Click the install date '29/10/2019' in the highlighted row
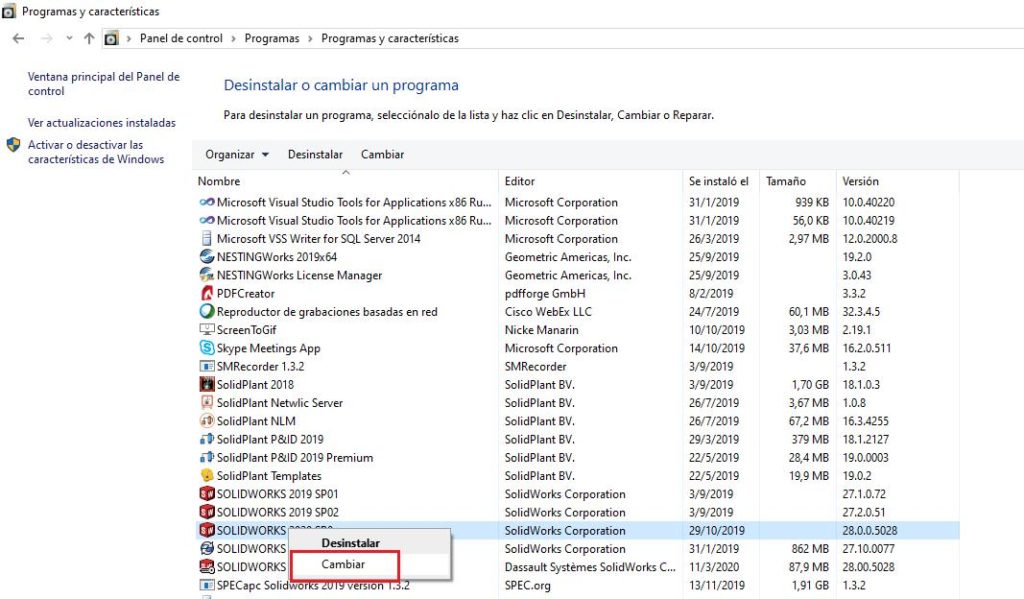1024x599 pixels. 716,530
